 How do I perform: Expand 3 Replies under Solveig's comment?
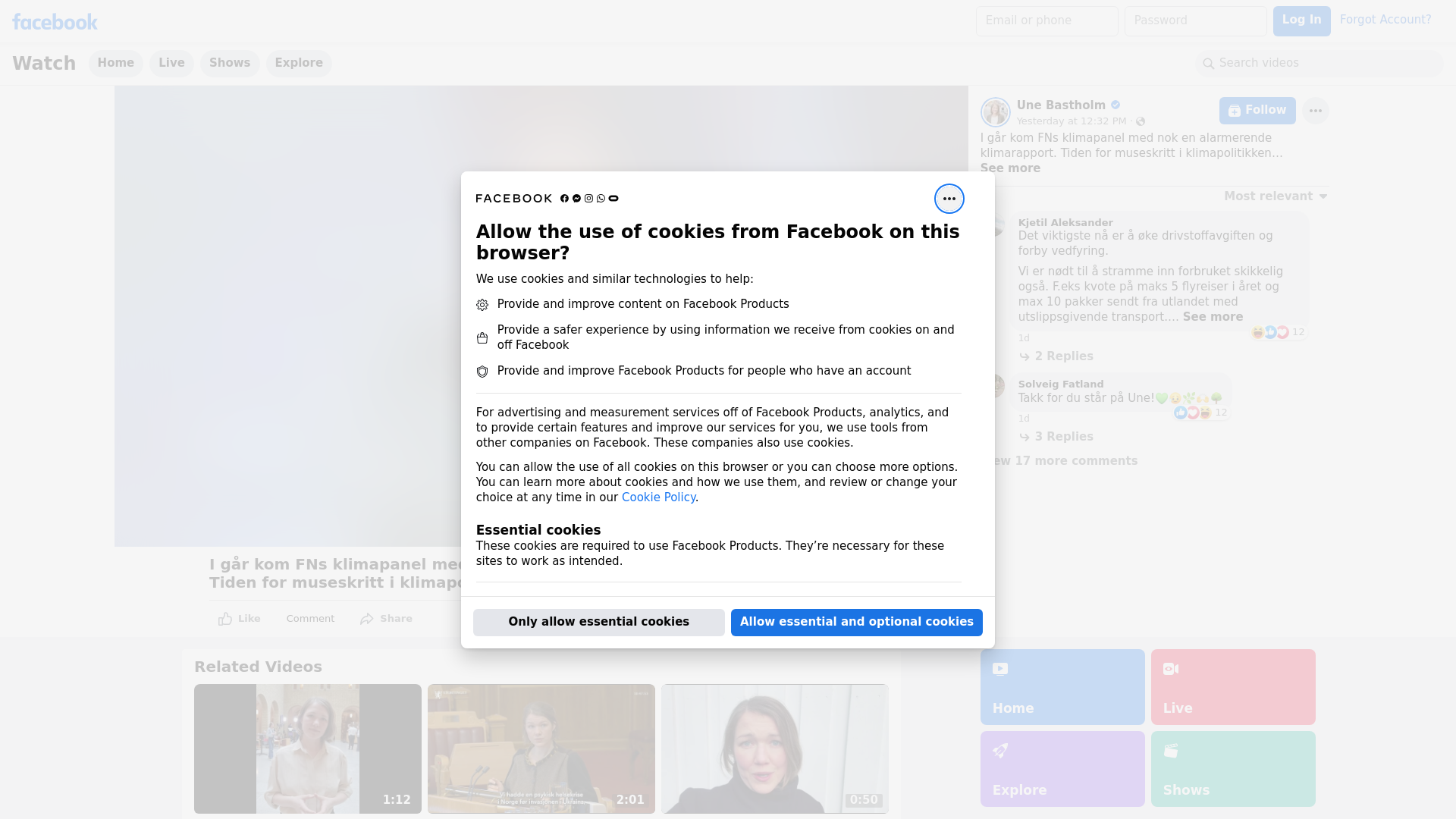(x=1063, y=437)
